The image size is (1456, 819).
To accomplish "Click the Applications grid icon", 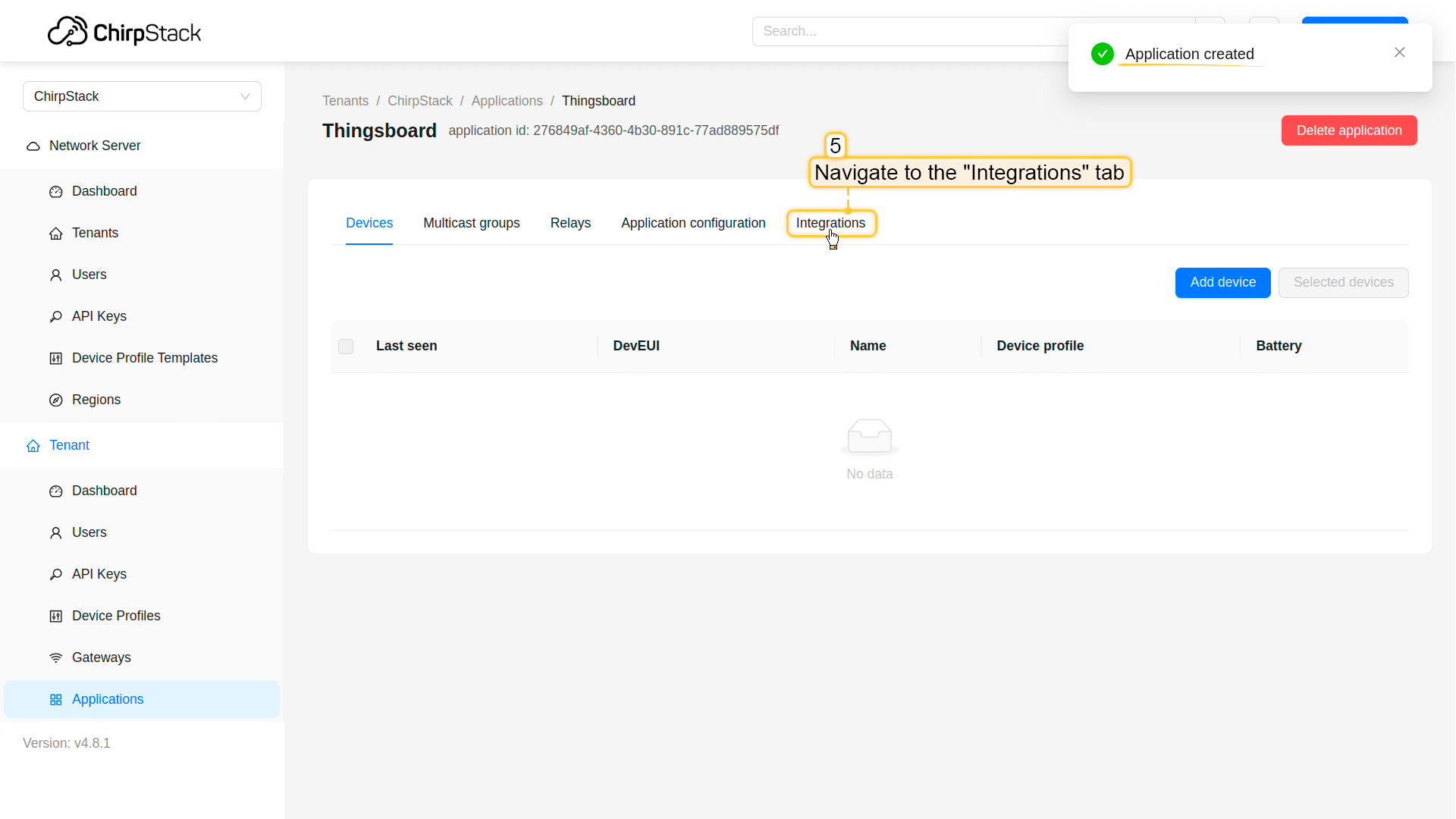I will [56, 700].
